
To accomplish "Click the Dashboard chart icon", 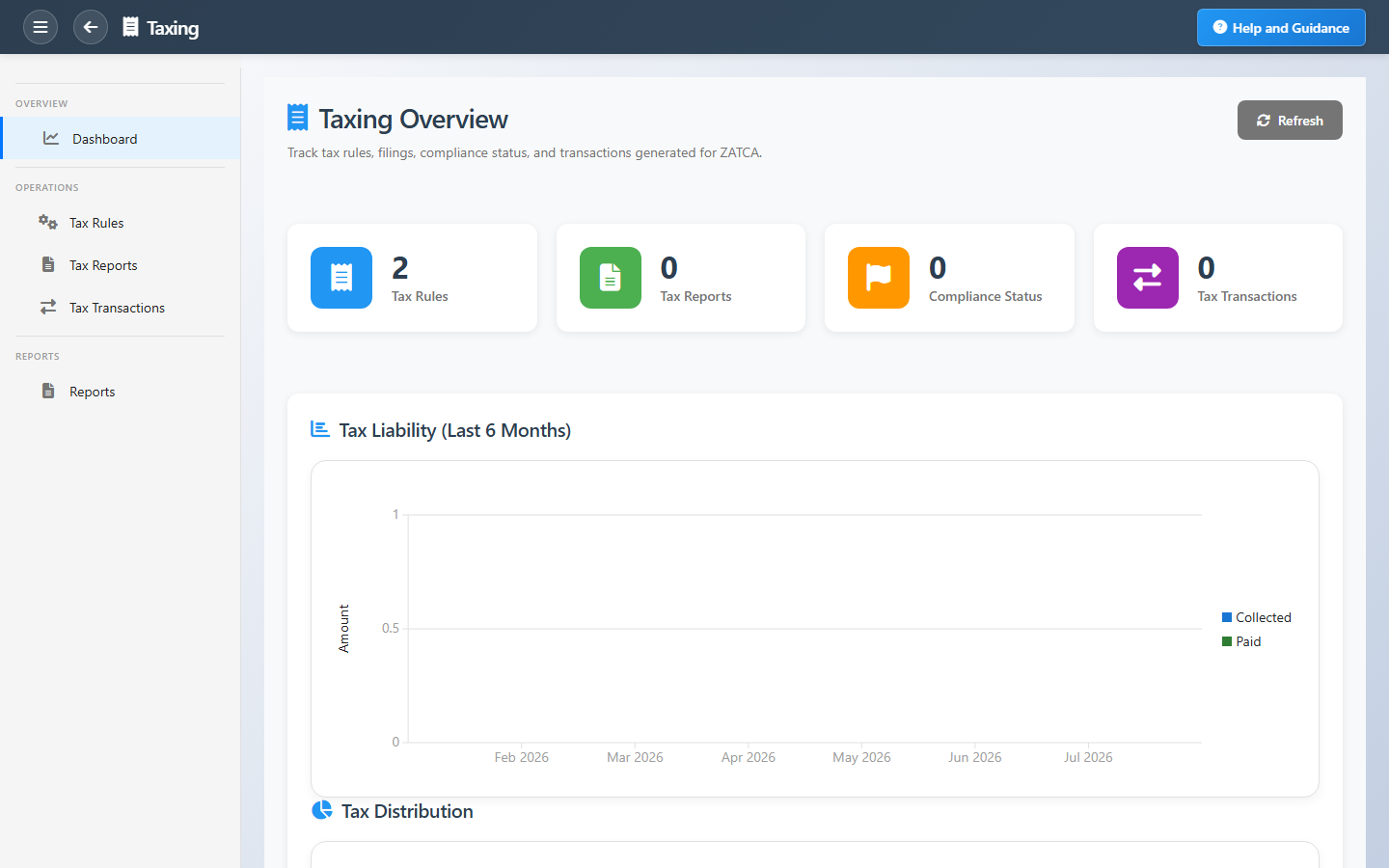I will (x=51, y=139).
